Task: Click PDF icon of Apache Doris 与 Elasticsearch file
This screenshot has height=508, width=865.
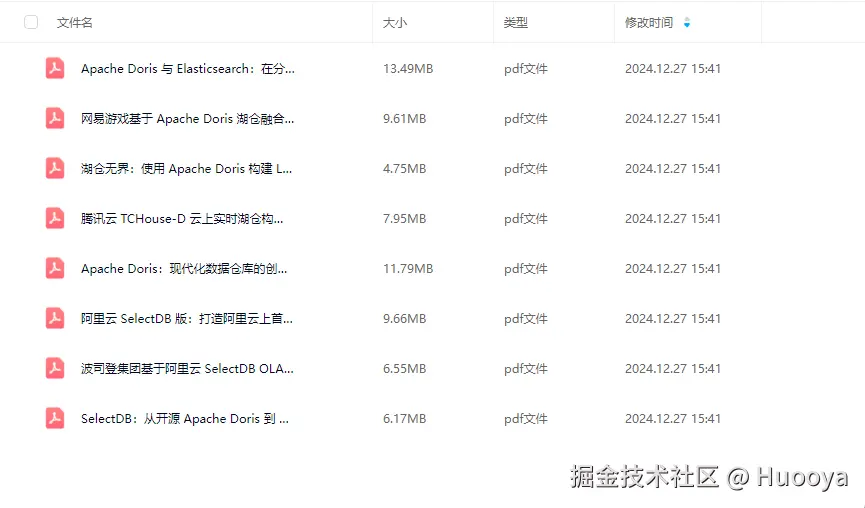Action: coord(55,68)
